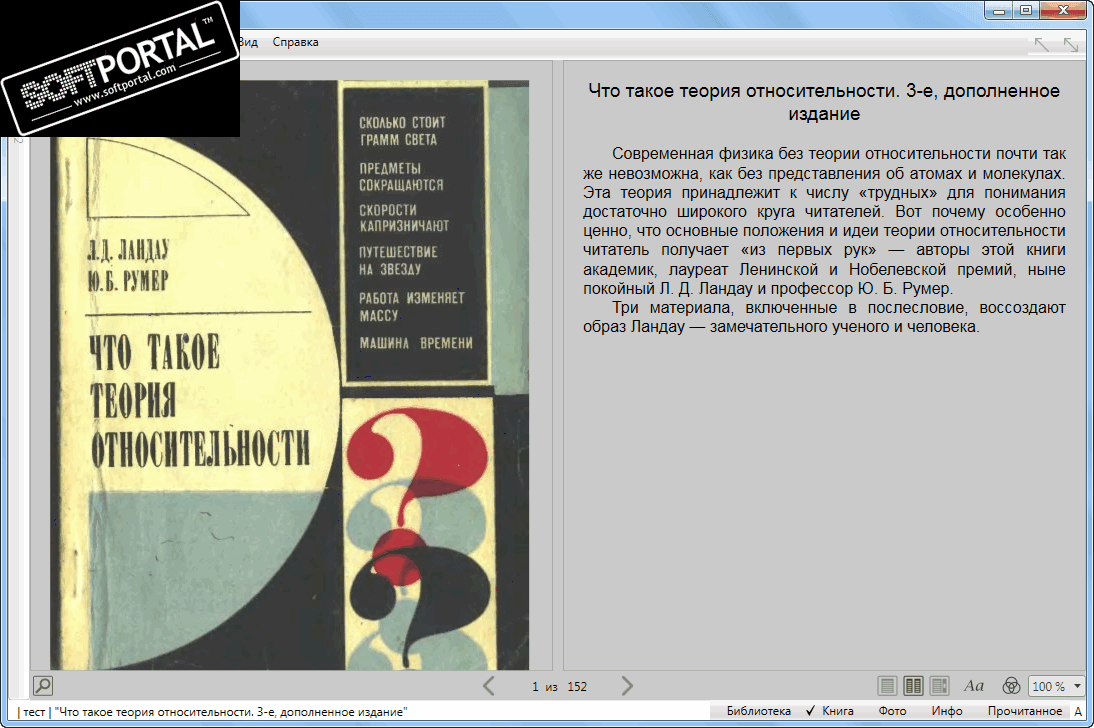Switch to the Инфо tab
The width and height of the screenshot is (1094, 728).
click(x=947, y=711)
